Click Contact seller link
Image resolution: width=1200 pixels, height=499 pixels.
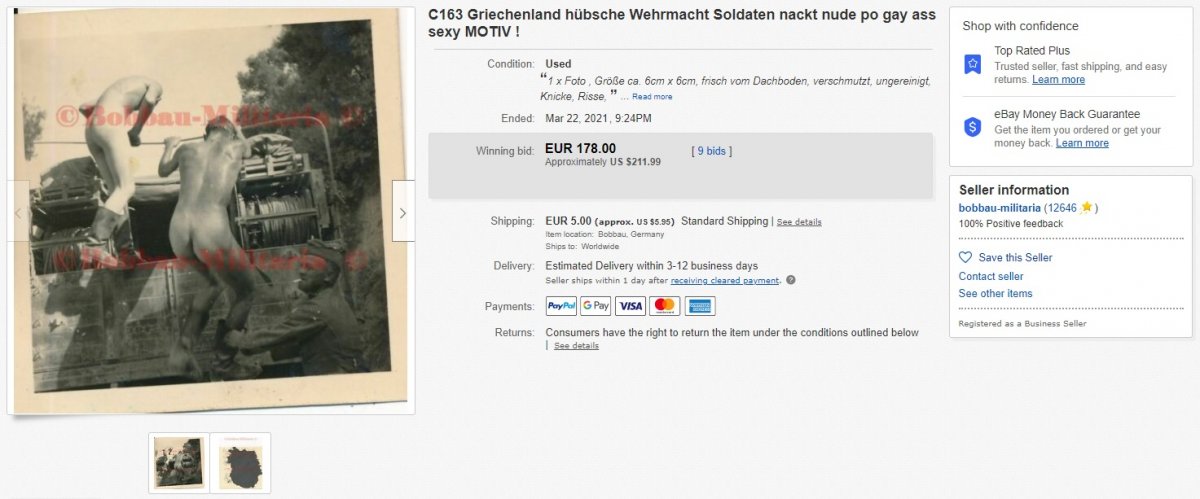click(x=991, y=276)
